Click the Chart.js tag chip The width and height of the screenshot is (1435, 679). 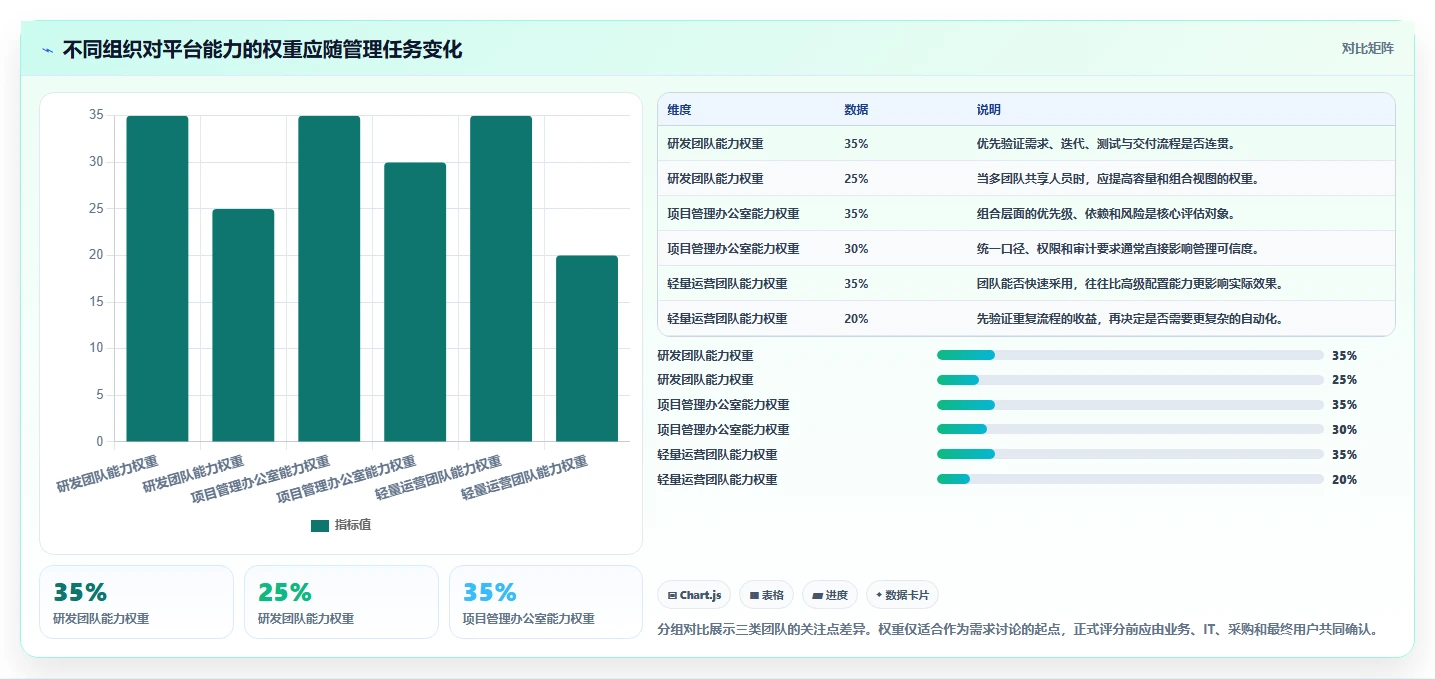tap(694, 595)
